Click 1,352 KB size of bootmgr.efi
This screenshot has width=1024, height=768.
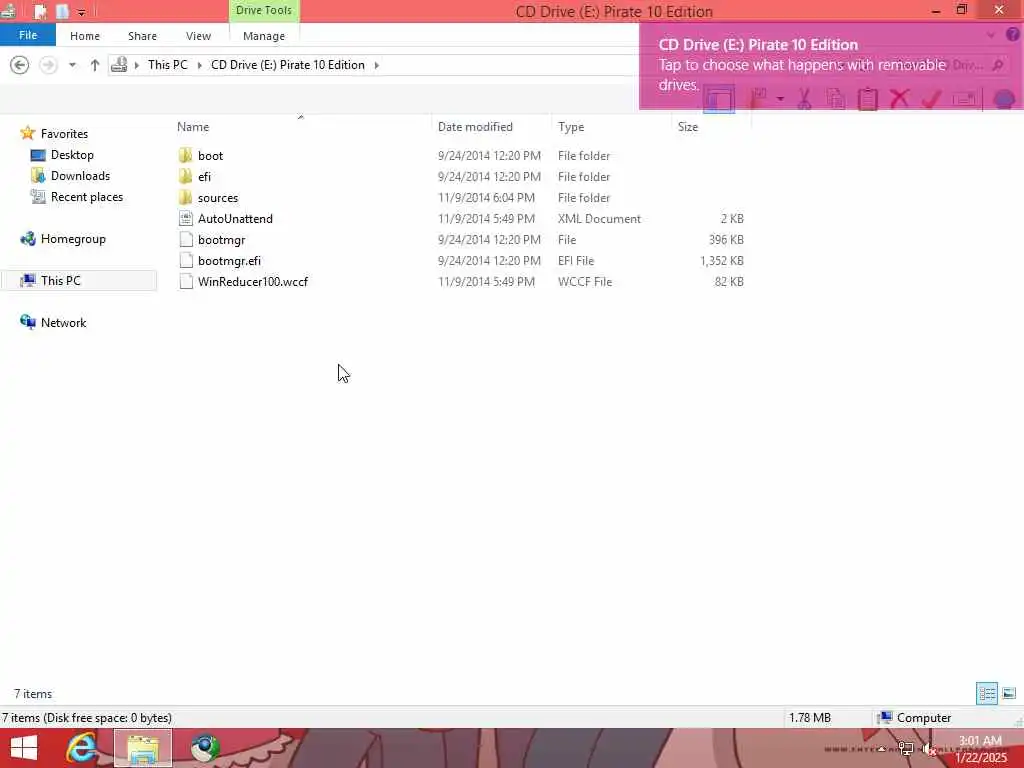tap(722, 261)
